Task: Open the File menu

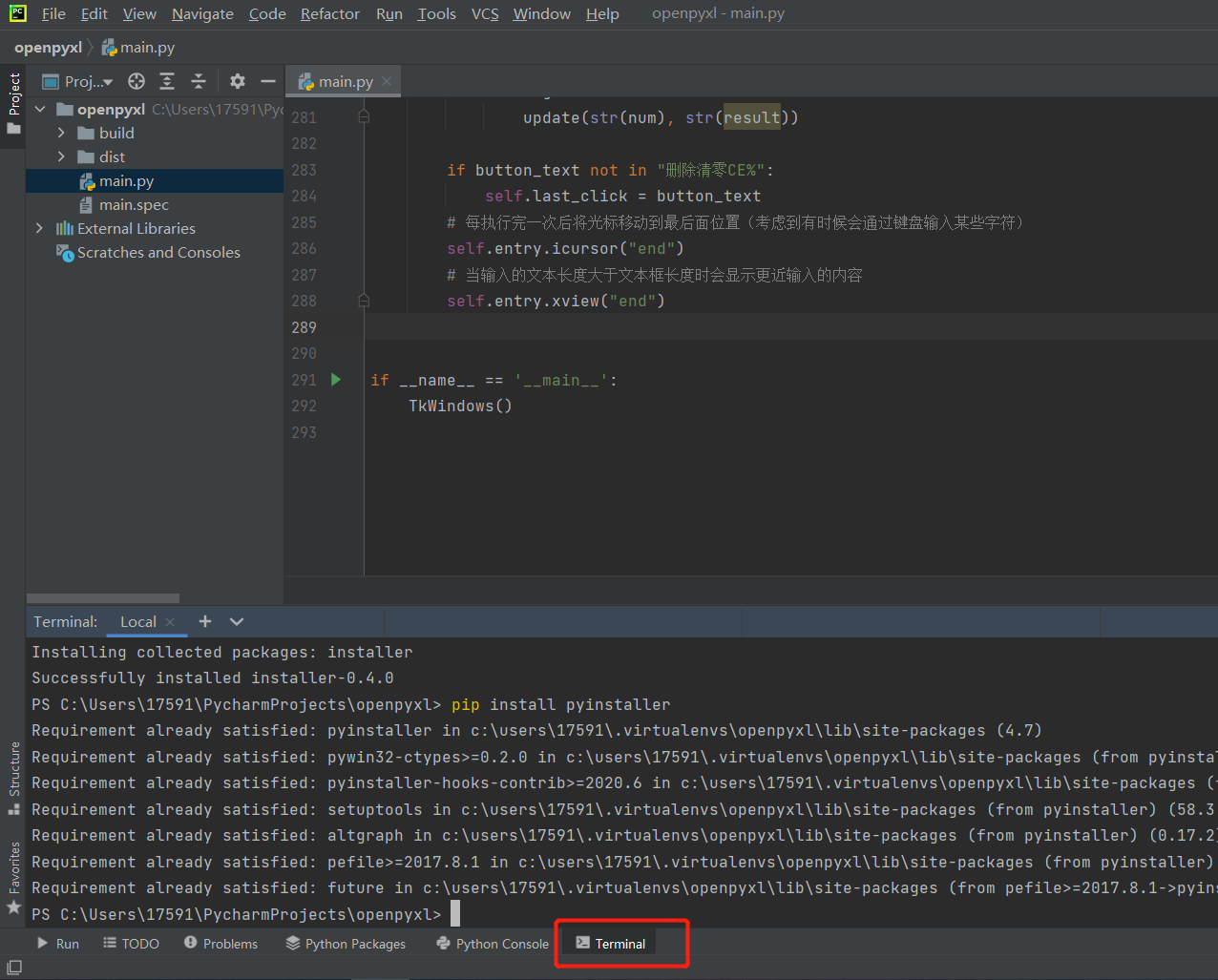Action: pyautogui.click(x=53, y=13)
